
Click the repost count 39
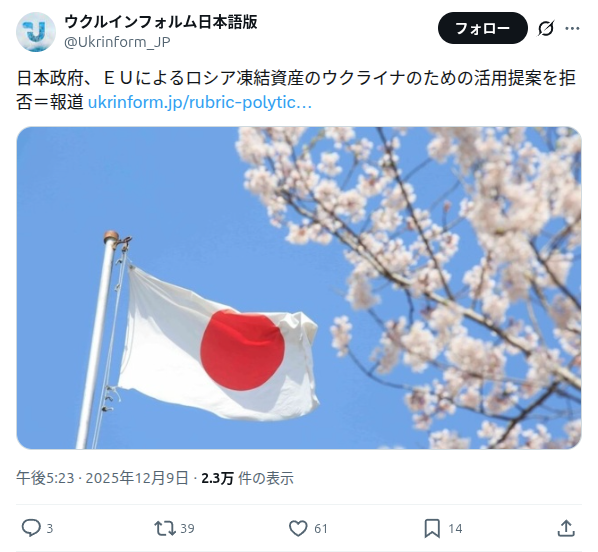(x=187, y=529)
